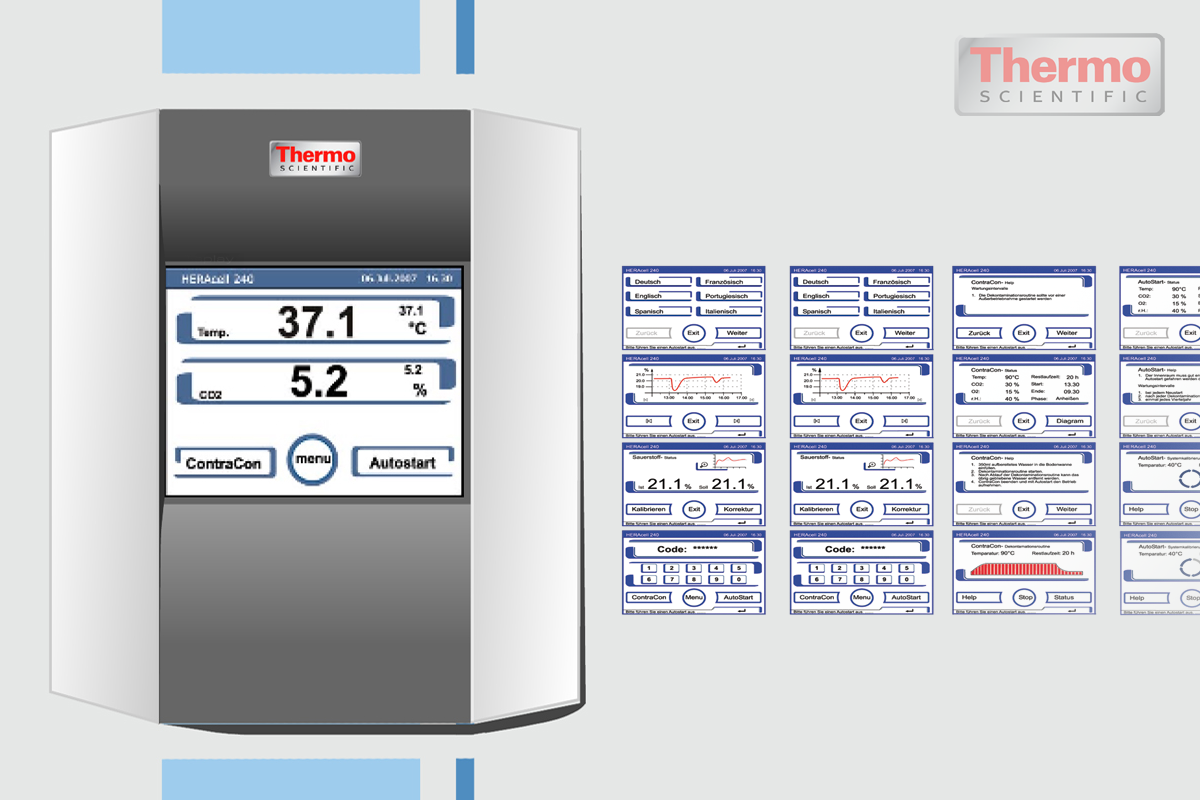Screen dimensions: 1200x800
Task: Click Help in the ContraCon Dekontaminationsroutine thumbnail
Action: coord(978,597)
